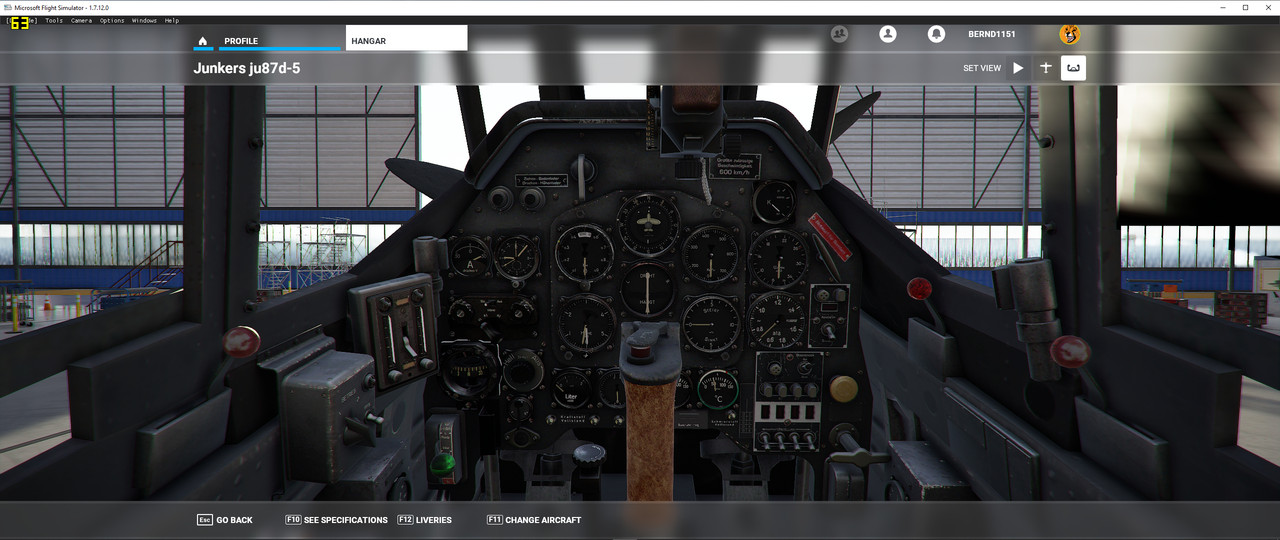Image resolution: width=1280 pixels, height=540 pixels.
Task: Open the Help menu
Action: click(172, 20)
